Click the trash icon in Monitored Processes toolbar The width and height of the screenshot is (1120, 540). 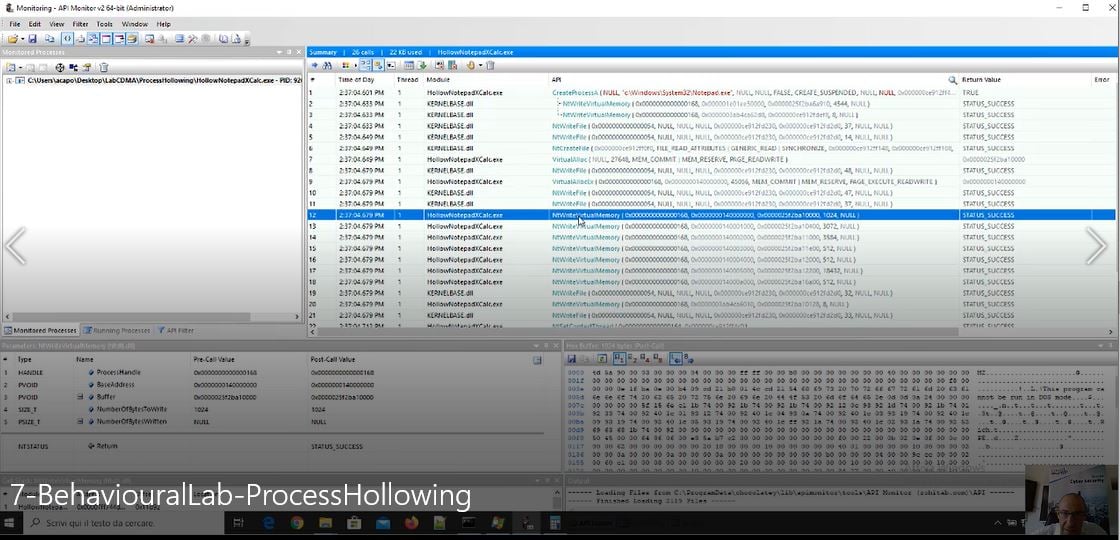pyautogui.click(x=104, y=67)
